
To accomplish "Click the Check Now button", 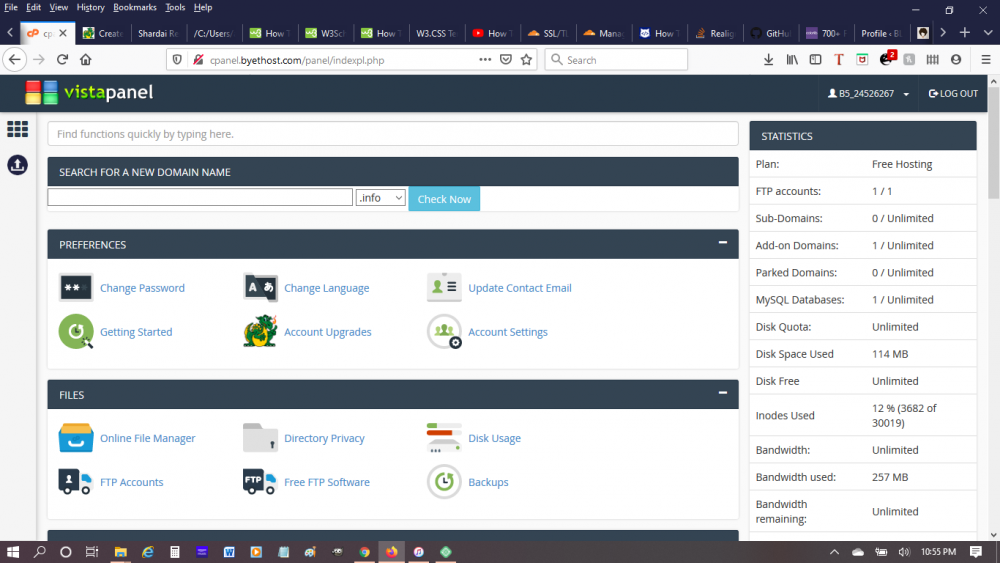I will (444, 199).
